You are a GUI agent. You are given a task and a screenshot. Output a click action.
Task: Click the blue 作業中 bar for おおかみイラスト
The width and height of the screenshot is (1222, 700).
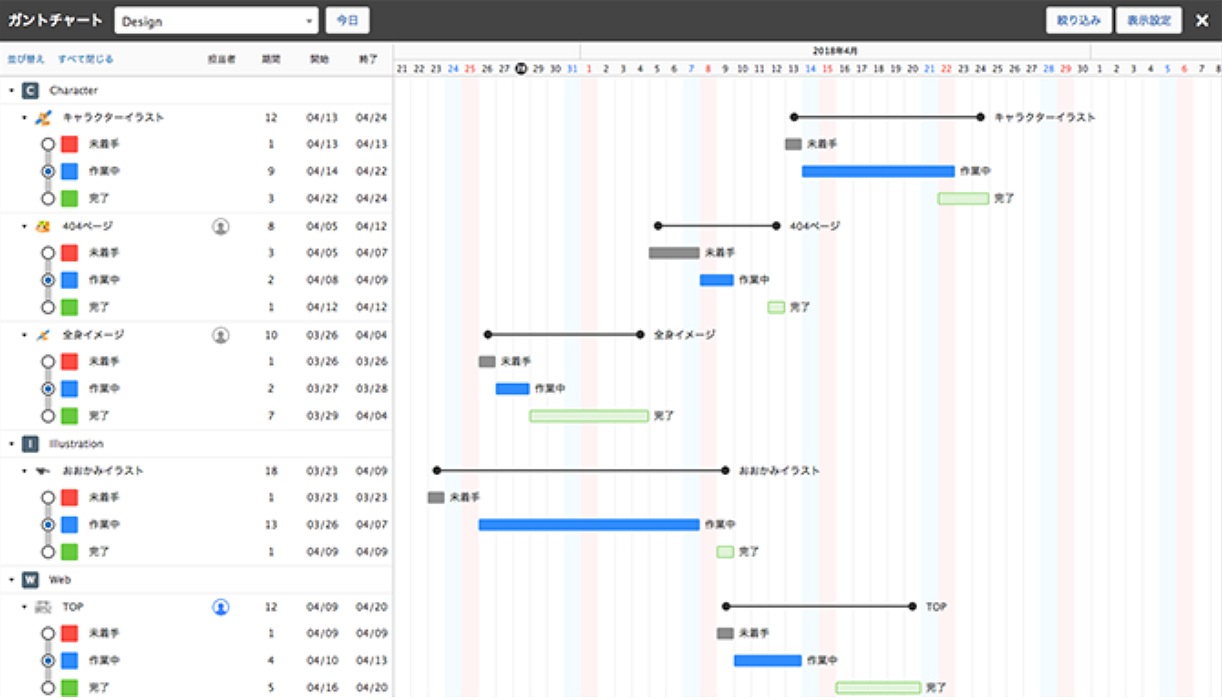click(x=588, y=525)
